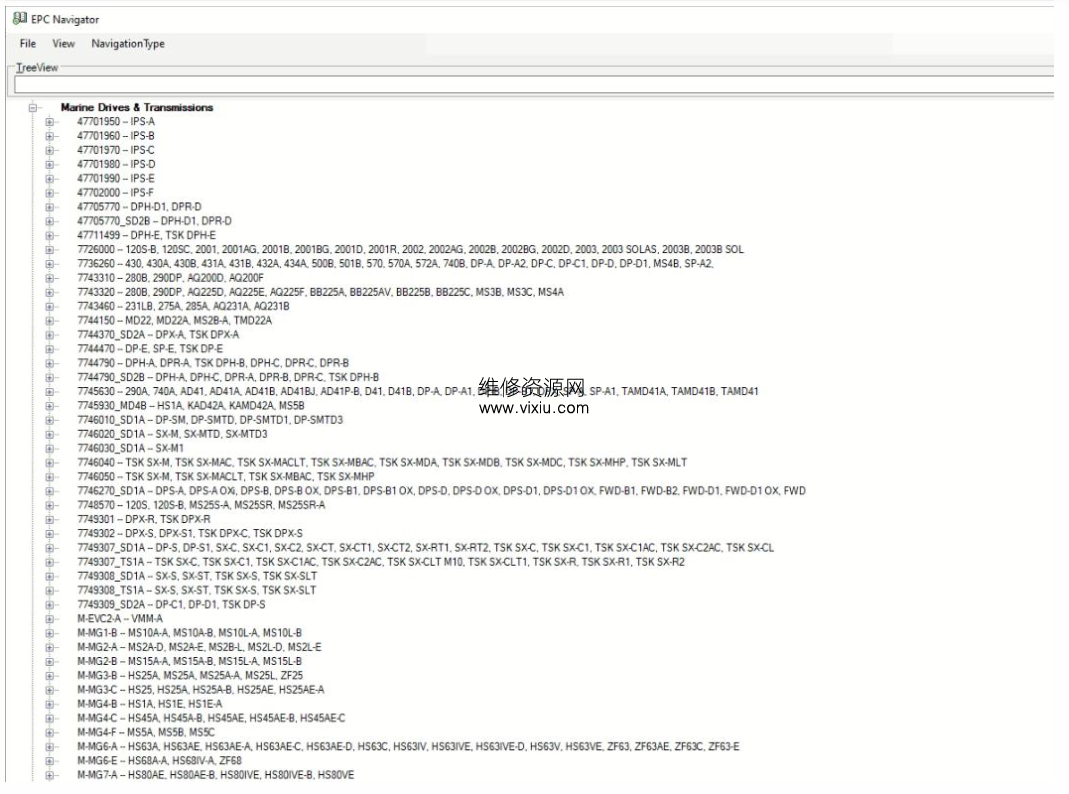Viewport: 1069px width, 794px height.
Task: Expand the 7743460 node
Action: tap(49, 307)
